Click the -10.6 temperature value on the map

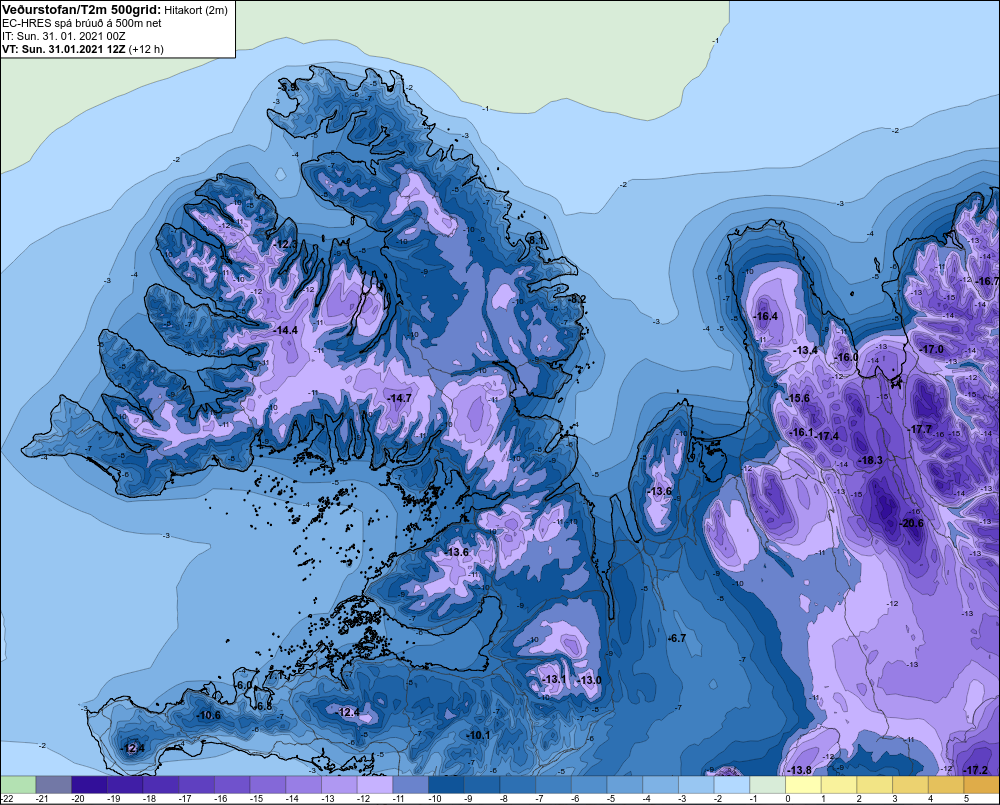tap(208, 716)
